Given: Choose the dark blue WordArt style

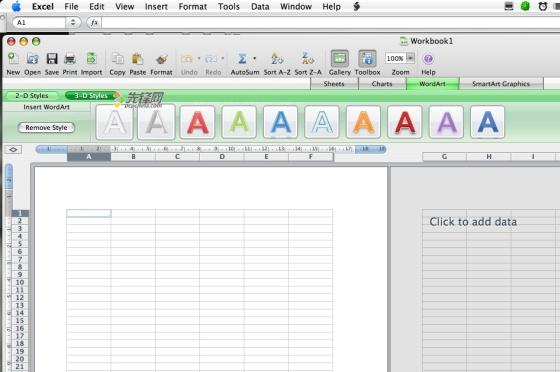Looking at the screenshot, I should tap(488, 122).
